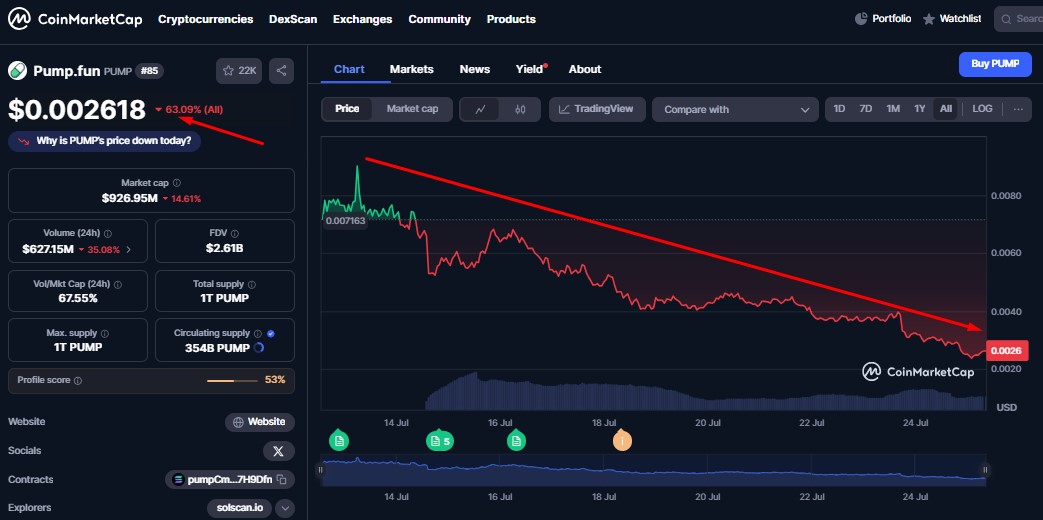Toggle the LOG scale option

point(982,109)
